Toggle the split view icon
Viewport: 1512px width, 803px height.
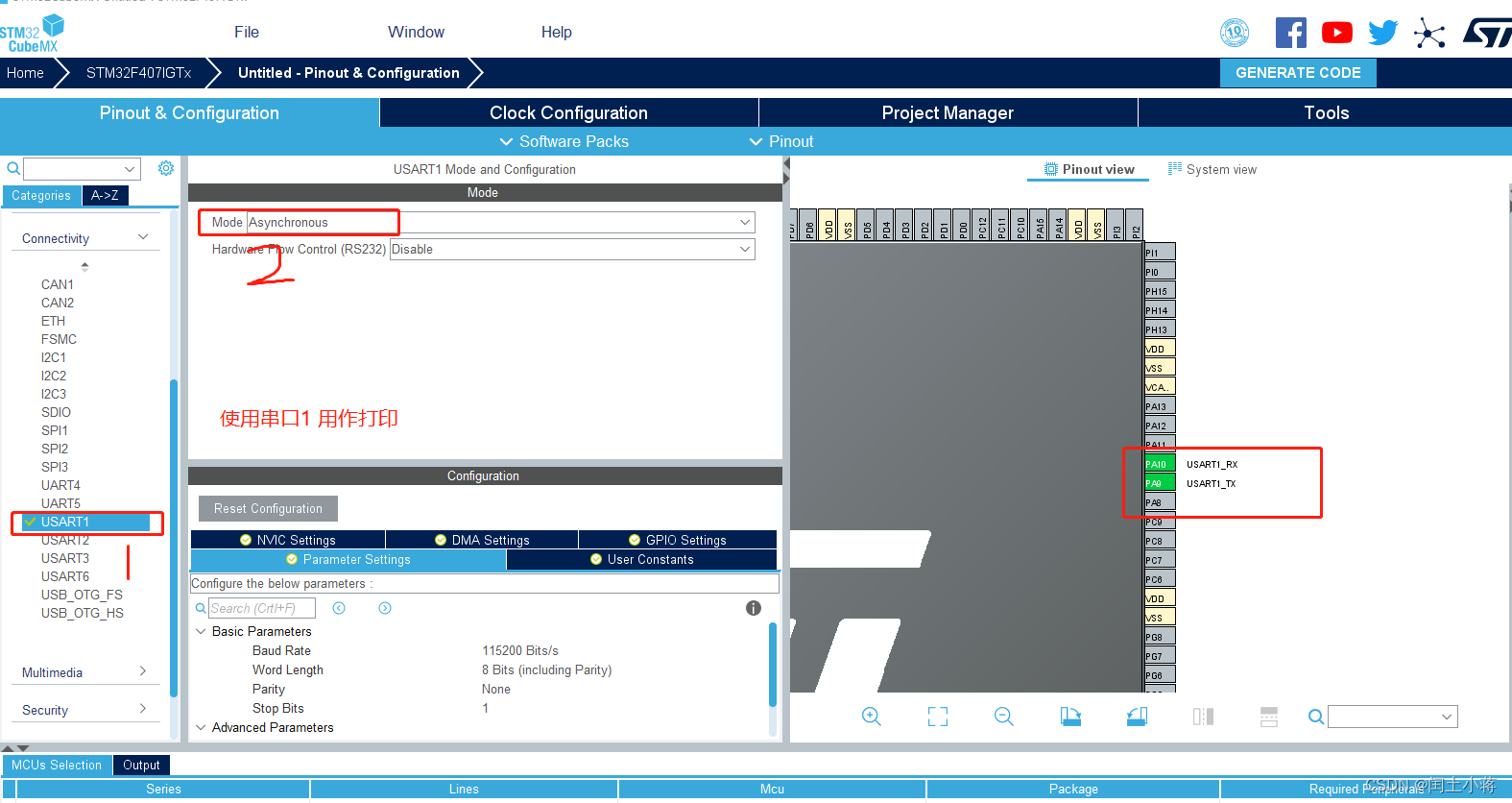tap(1203, 717)
